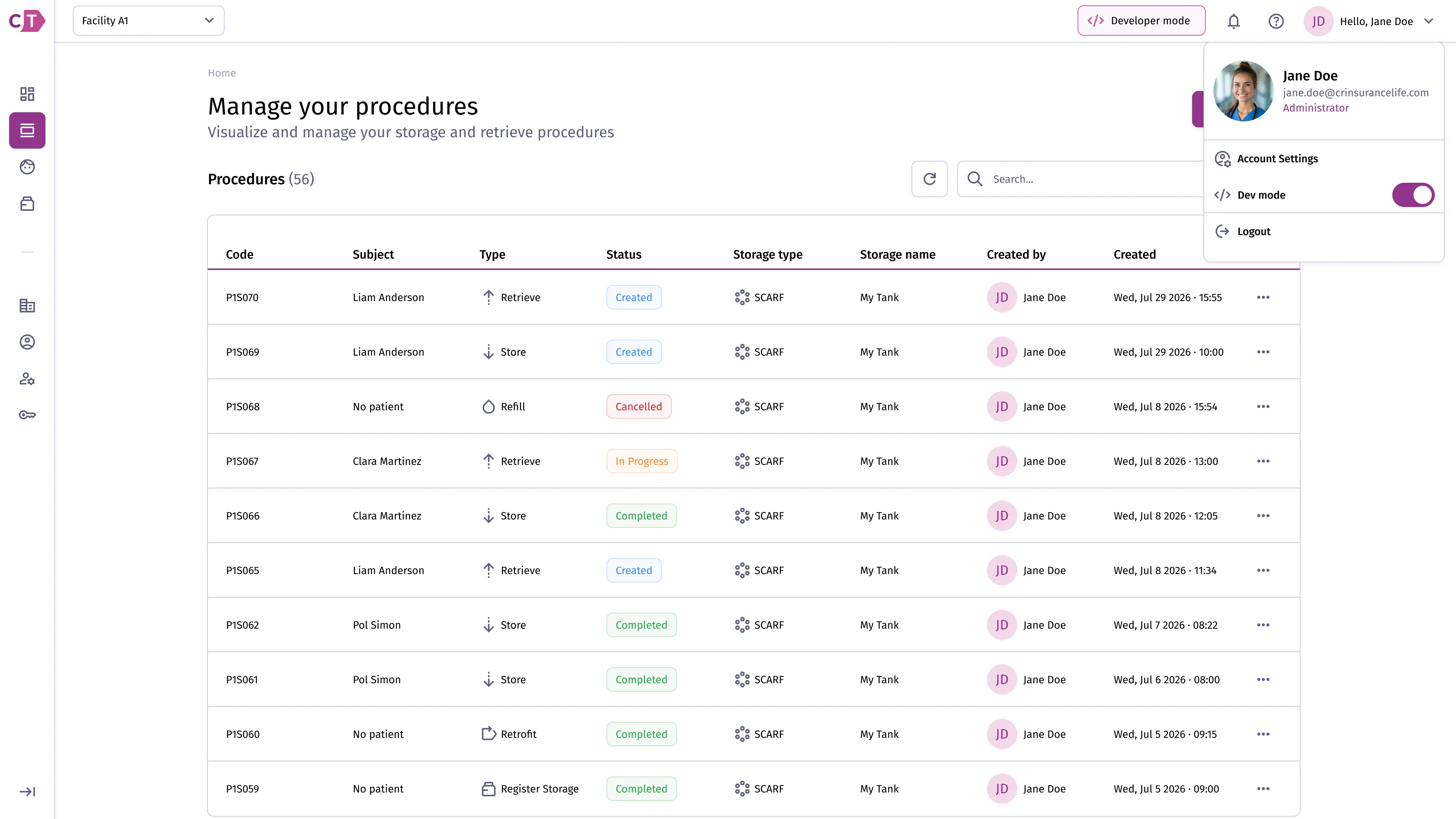Refresh the procedures list
1456x819 pixels.
click(929, 179)
